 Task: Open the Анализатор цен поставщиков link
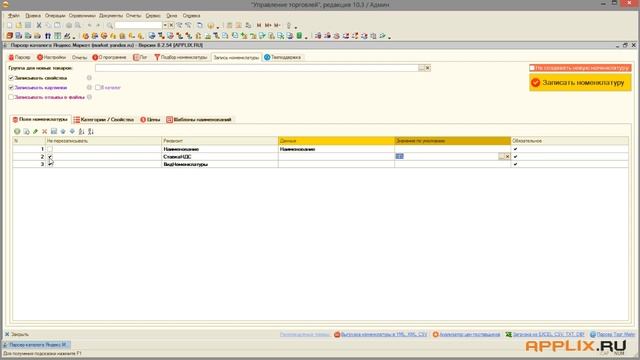[466, 334]
